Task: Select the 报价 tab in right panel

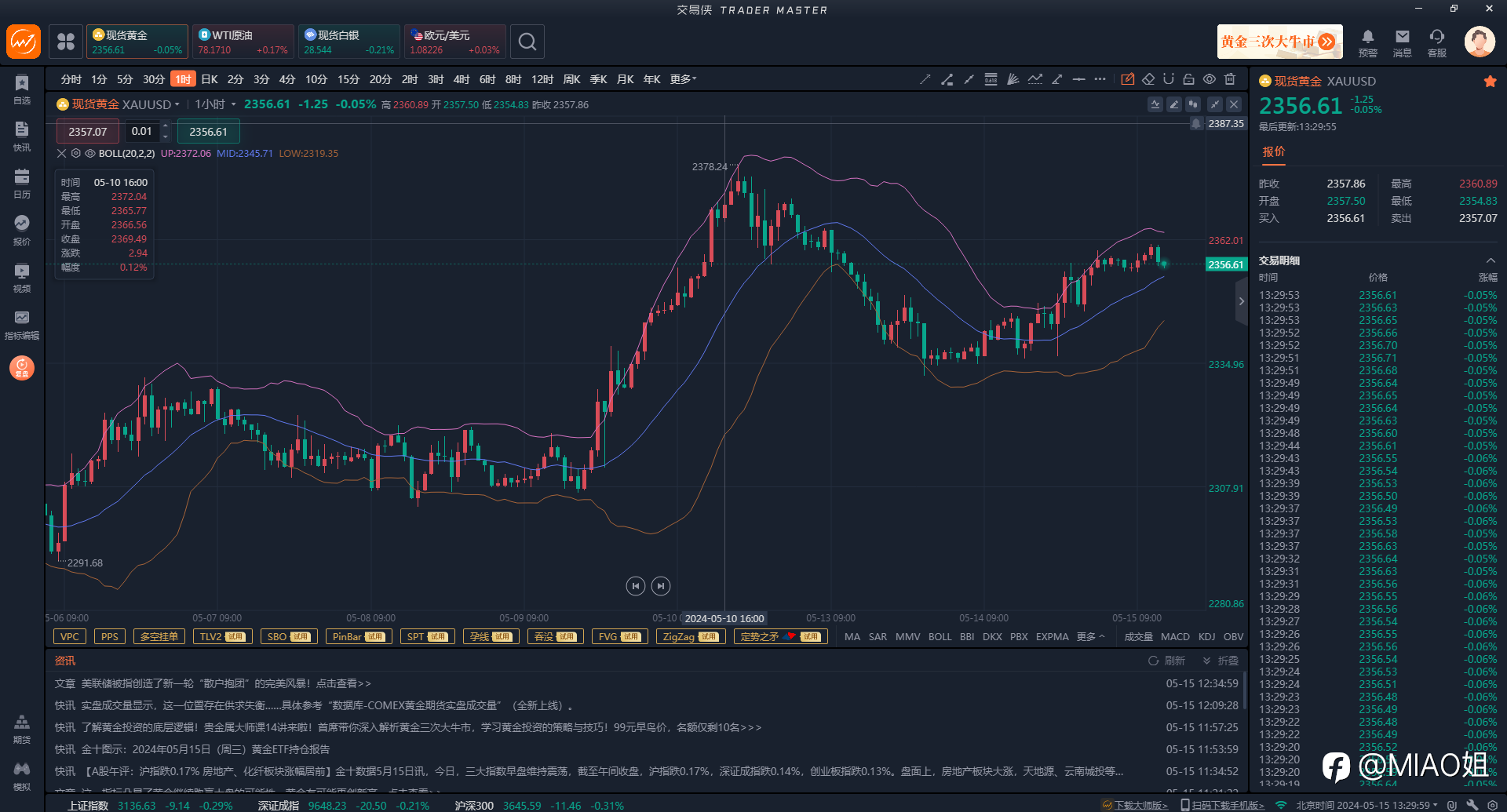Action: coord(1273,151)
